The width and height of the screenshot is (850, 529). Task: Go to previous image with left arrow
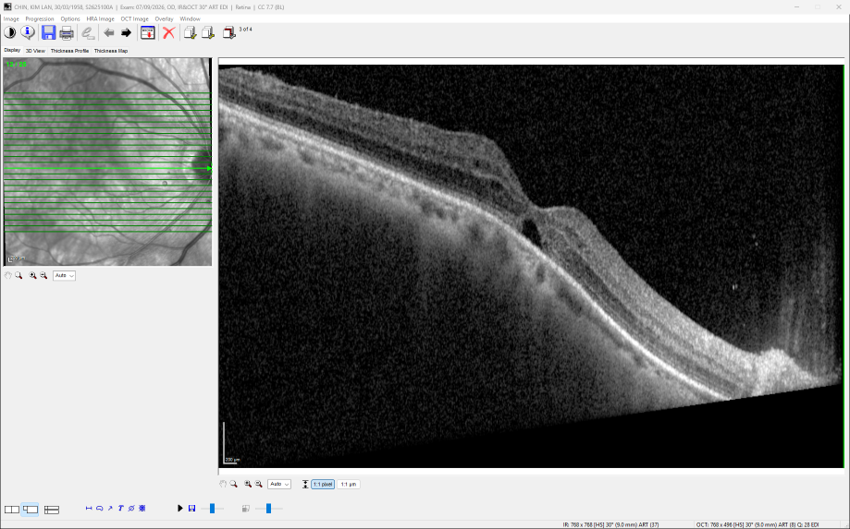pos(109,33)
